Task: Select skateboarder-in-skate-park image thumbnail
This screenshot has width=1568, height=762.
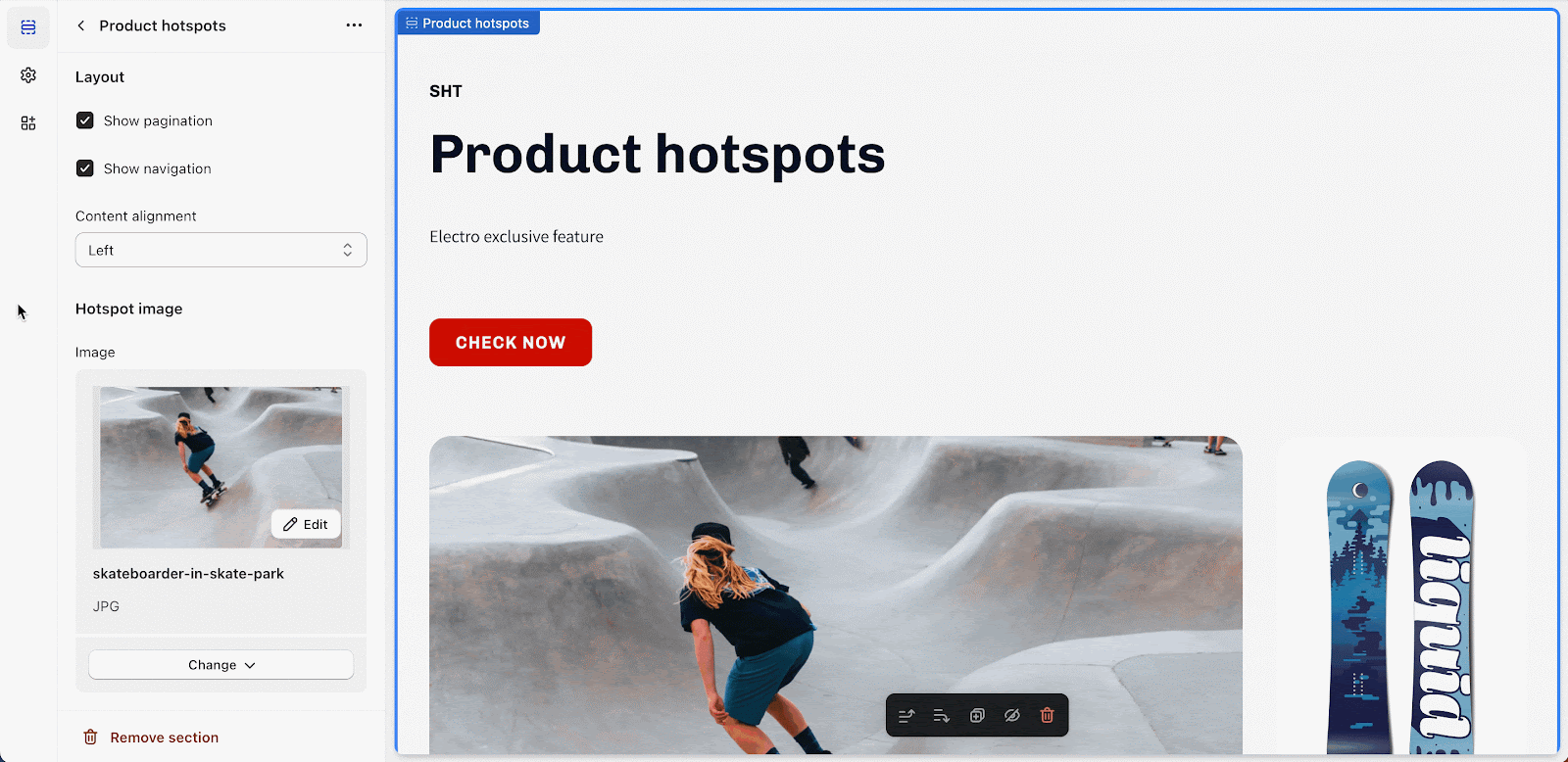Action: (x=221, y=467)
